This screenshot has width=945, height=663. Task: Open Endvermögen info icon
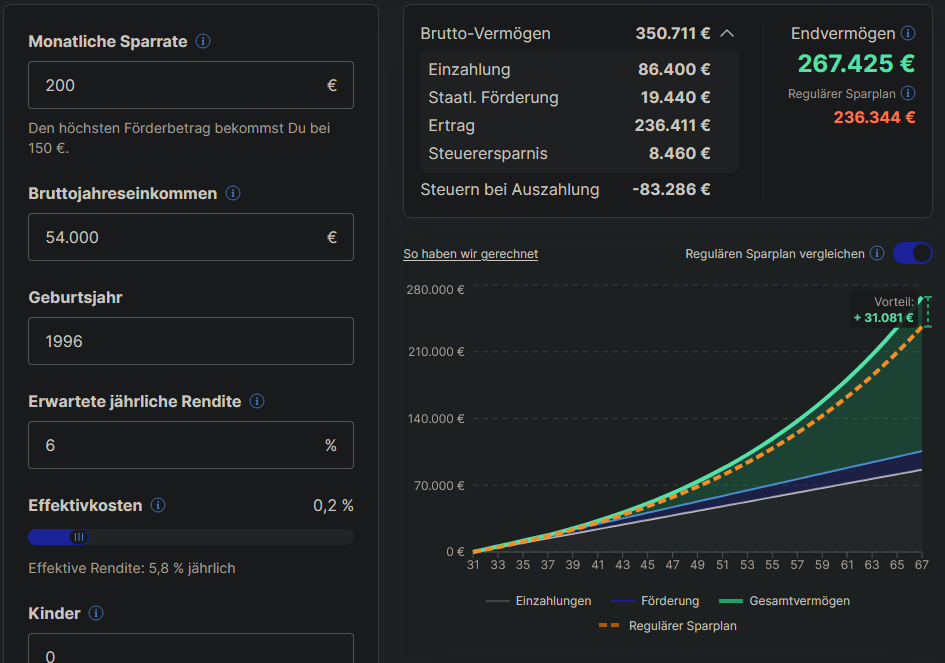pyautogui.click(x=908, y=34)
